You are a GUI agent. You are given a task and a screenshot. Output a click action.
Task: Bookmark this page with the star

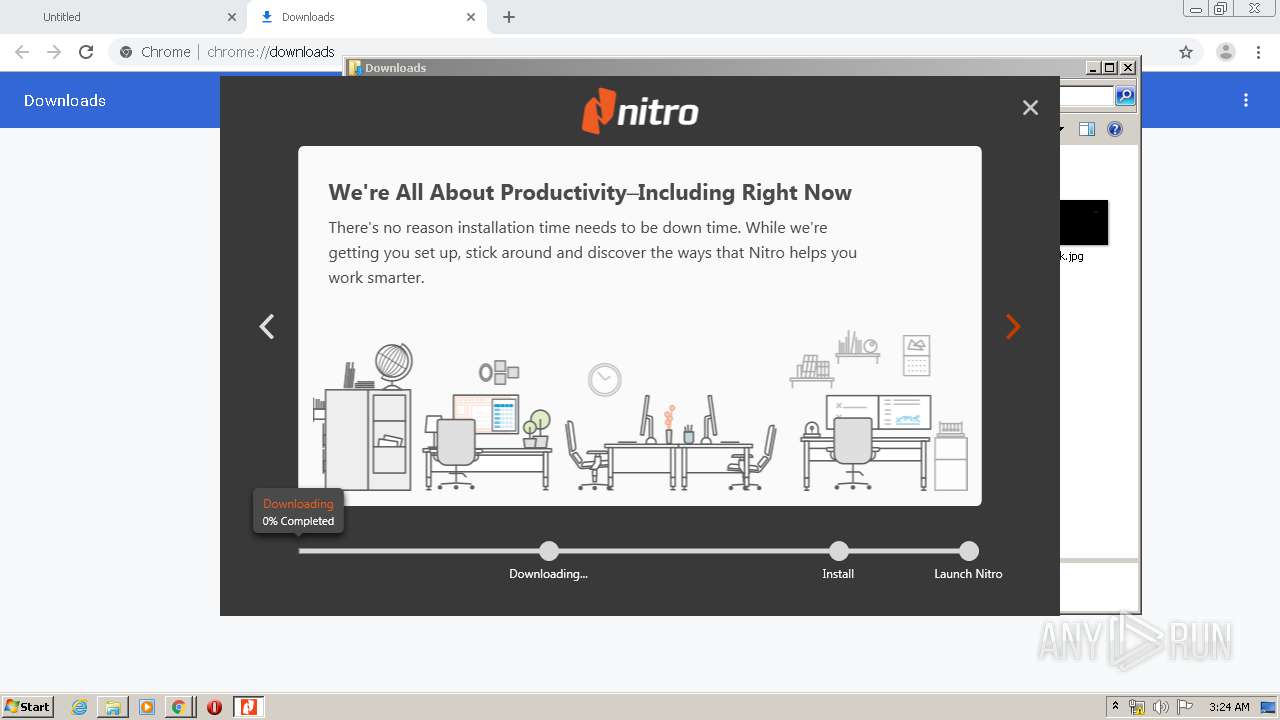point(1186,52)
